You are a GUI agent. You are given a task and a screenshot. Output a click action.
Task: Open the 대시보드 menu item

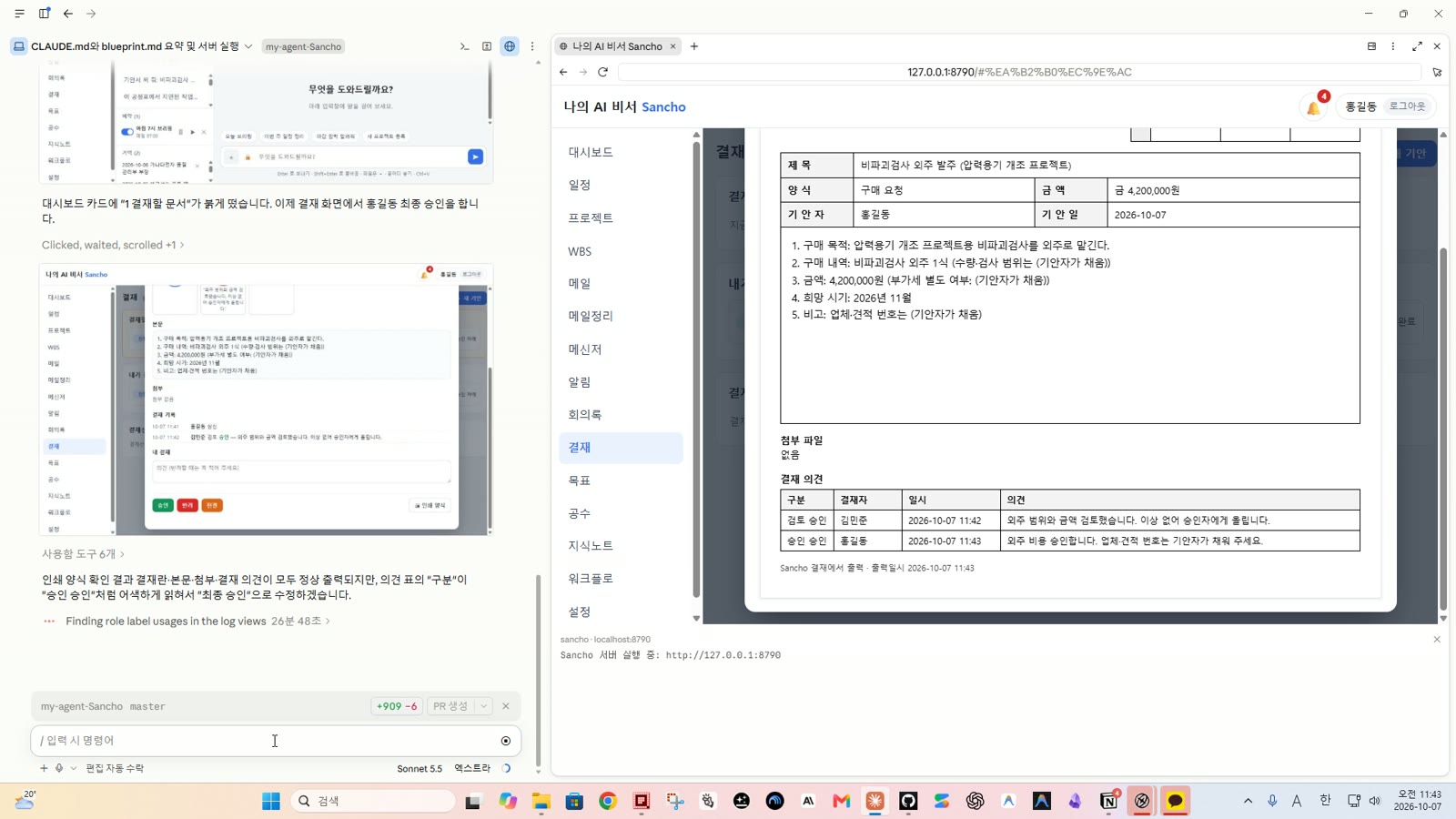(x=621, y=152)
